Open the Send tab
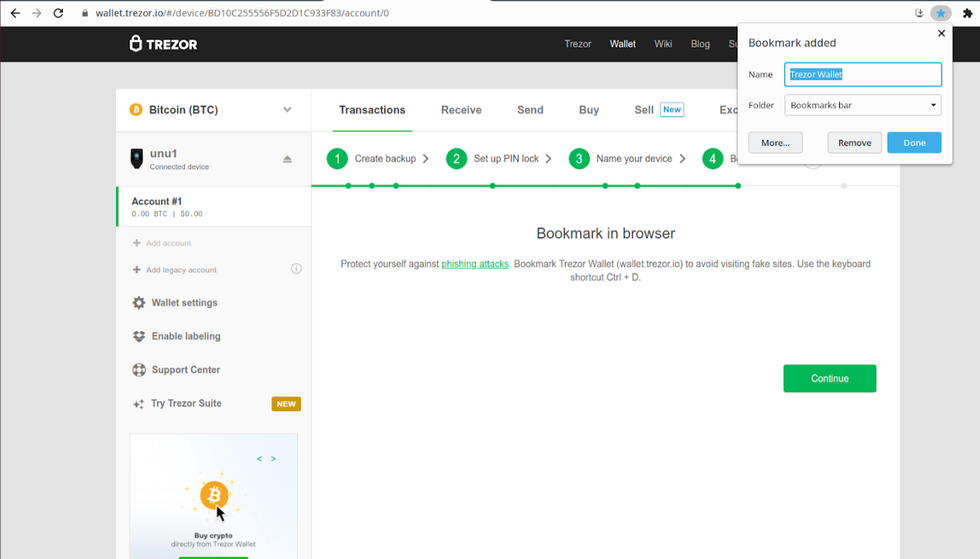This screenshot has height=559, width=980. [530, 110]
